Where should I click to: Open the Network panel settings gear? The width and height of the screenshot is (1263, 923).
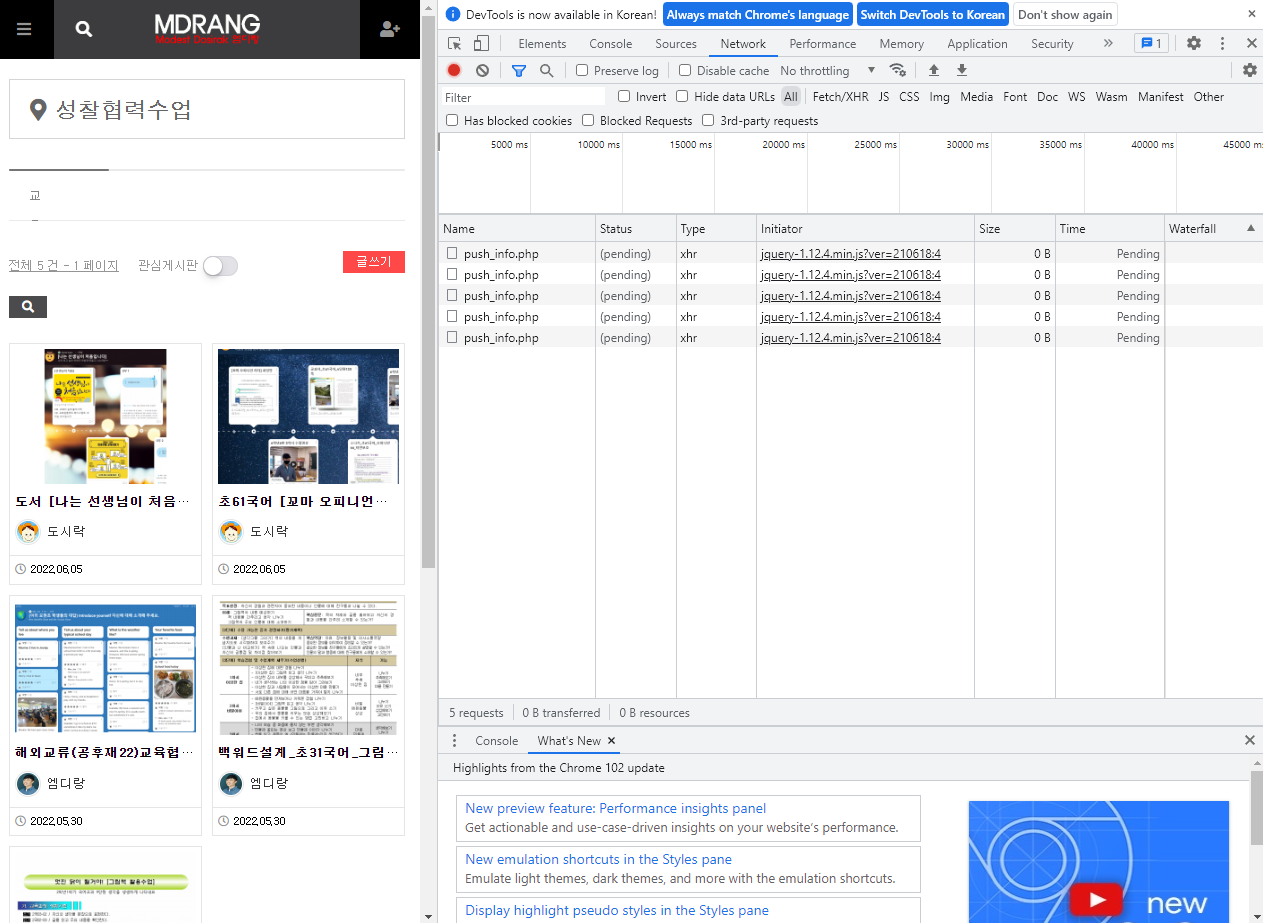pyautogui.click(x=1250, y=70)
